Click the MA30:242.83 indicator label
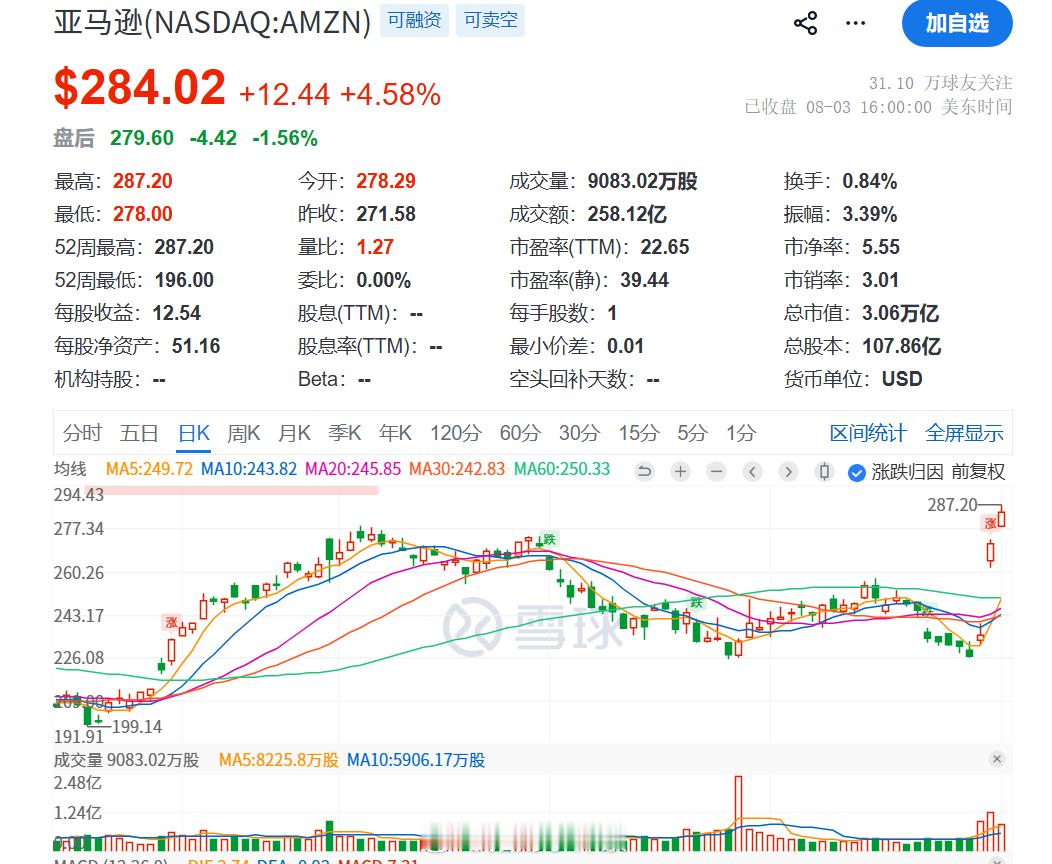1052x864 pixels. point(457,469)
